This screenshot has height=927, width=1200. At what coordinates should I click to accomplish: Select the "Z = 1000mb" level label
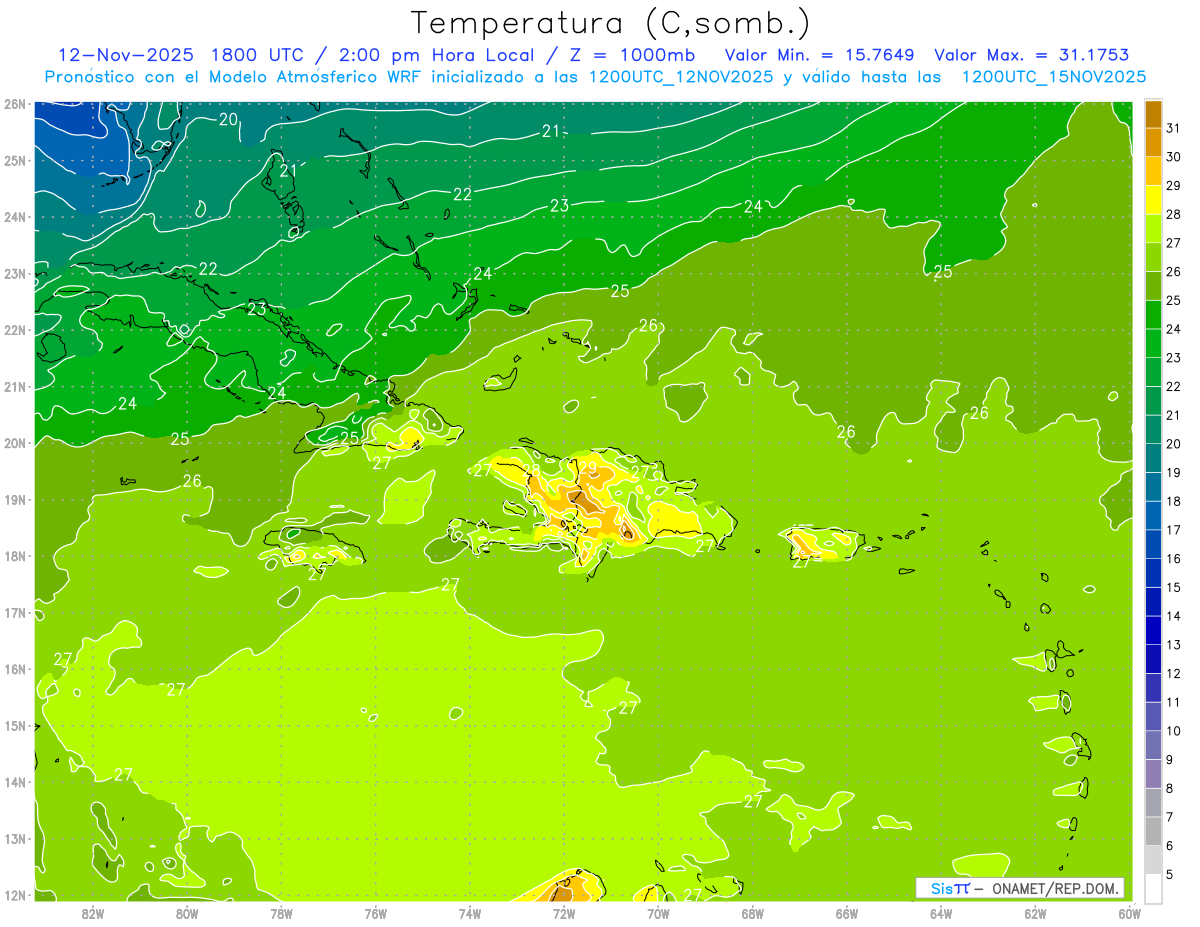(632, 55)
